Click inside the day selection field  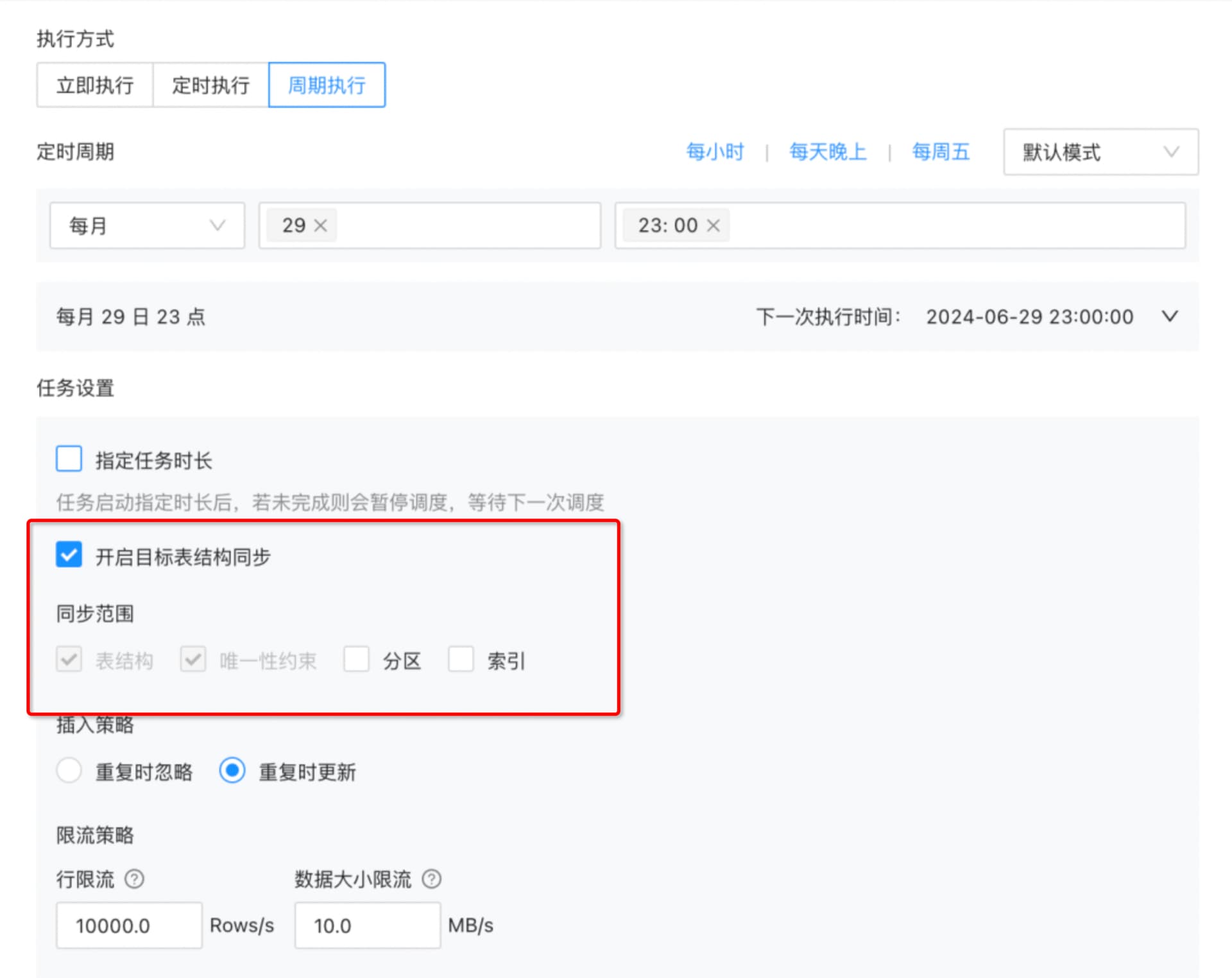[429, 225]
